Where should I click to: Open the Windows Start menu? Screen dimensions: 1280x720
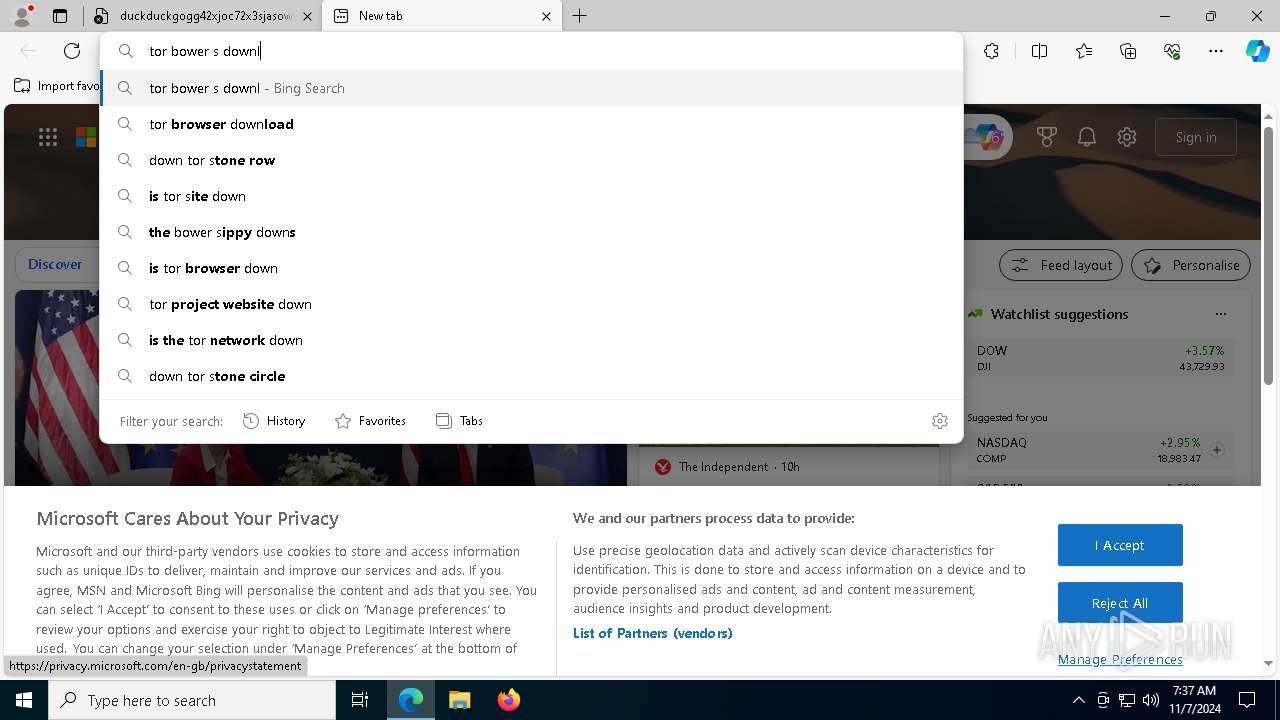24,700
